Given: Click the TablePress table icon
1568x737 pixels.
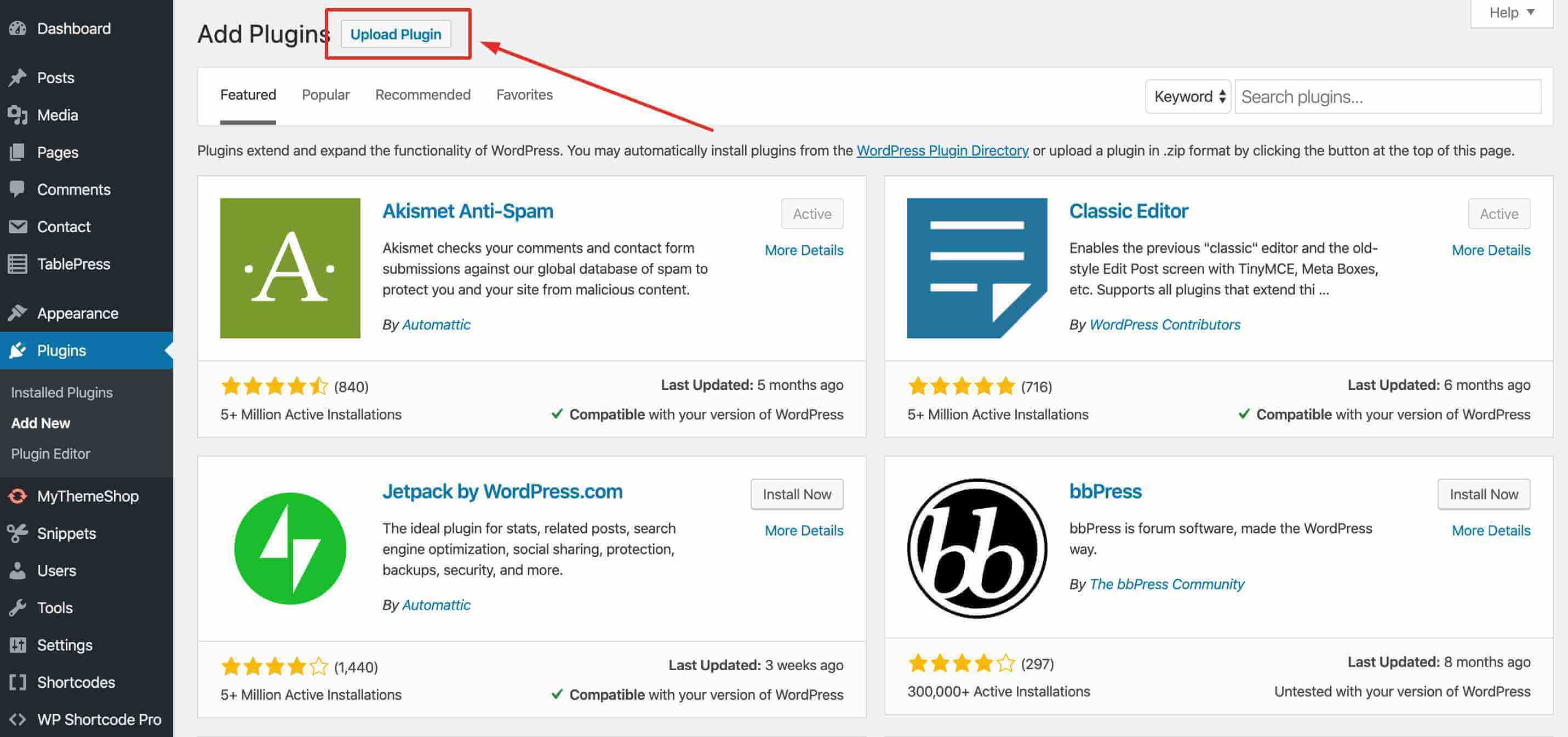Looking at the screenshot, I should [18, 264].
